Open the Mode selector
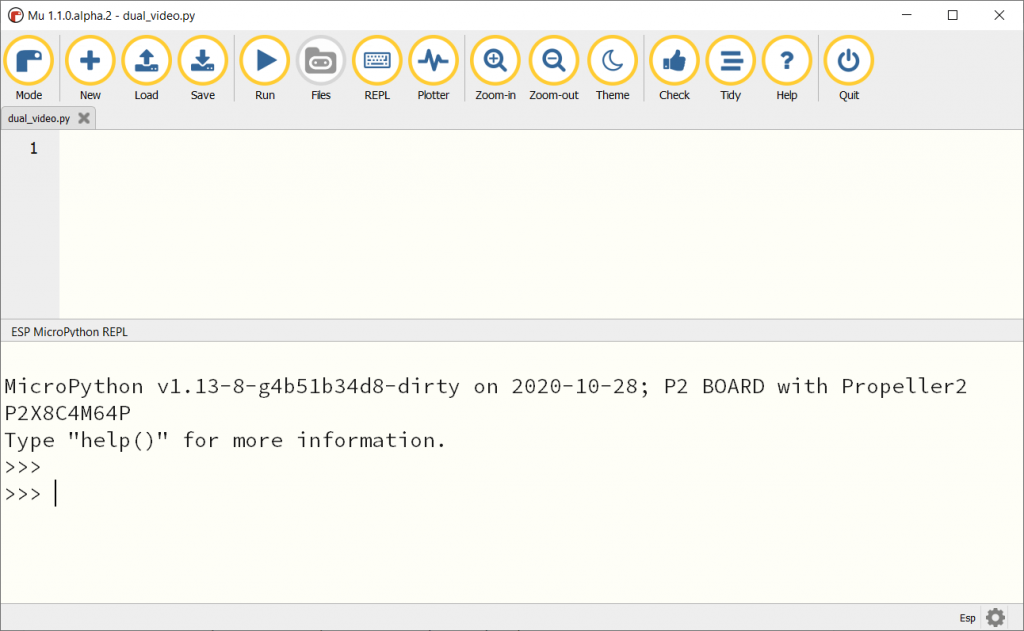The image size is (1024, 631). [29, 61]
